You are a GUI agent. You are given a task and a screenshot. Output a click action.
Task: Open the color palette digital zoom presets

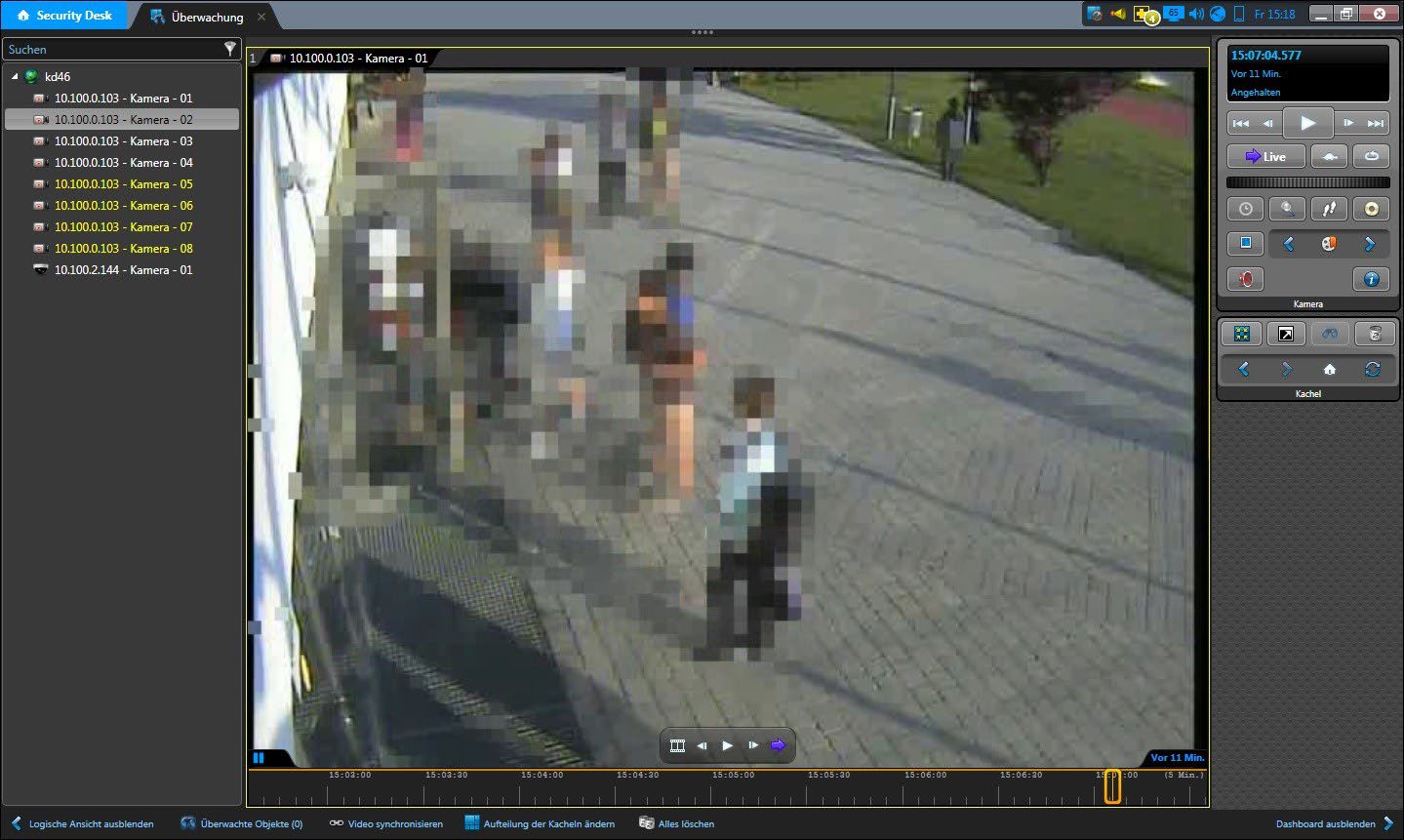coord(1329,244)
